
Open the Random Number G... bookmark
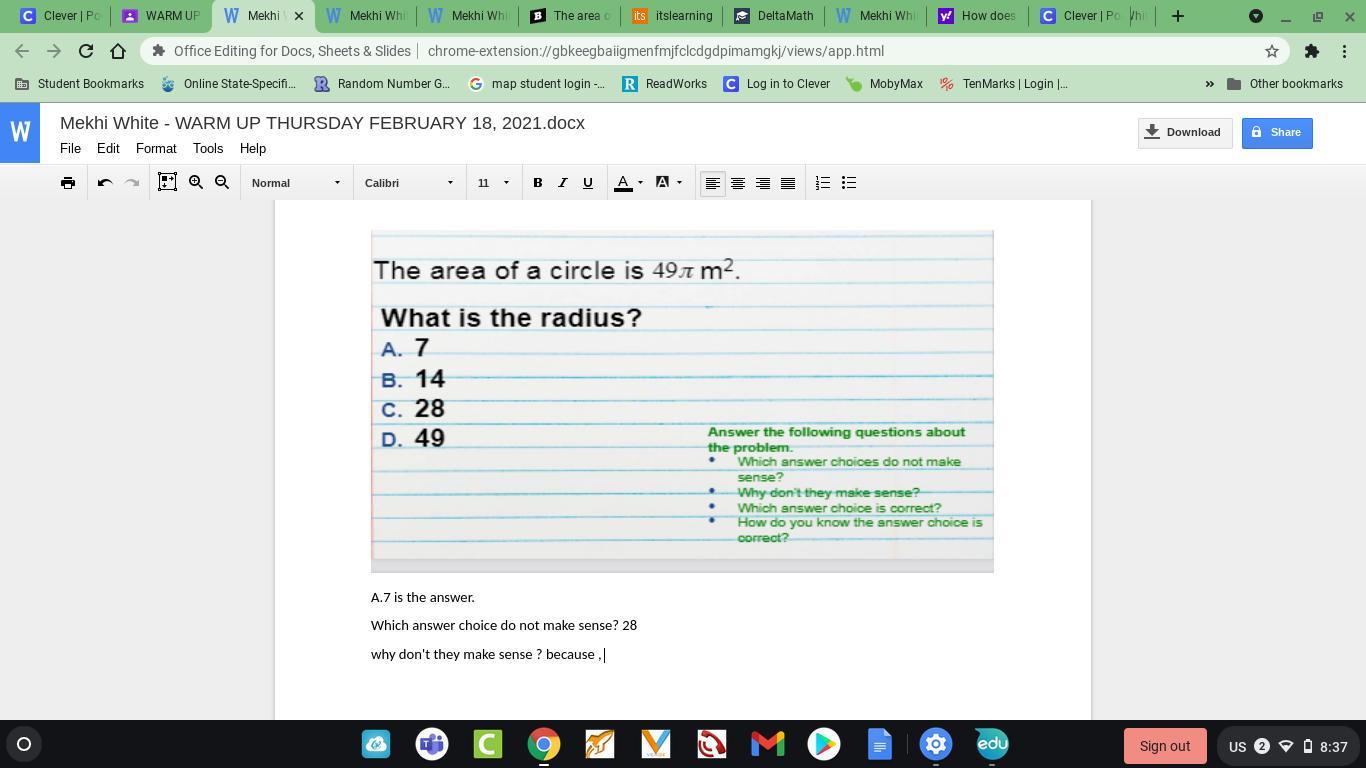(x=382, y=84)
